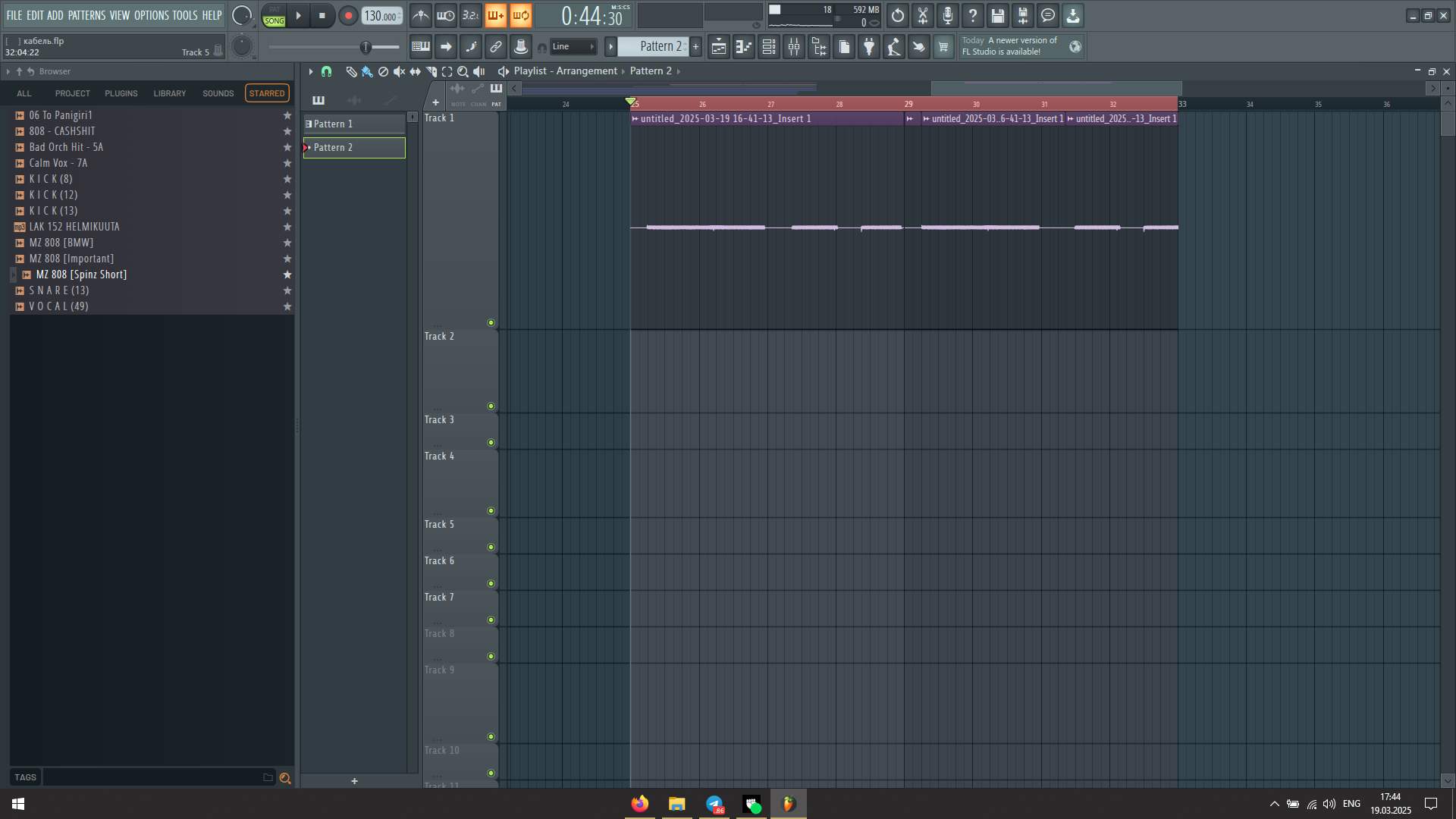The height and width of the screenshot is (819, 1456).
Task: Click the arrow left of the Pattern selector
Action: pos(610,47)
